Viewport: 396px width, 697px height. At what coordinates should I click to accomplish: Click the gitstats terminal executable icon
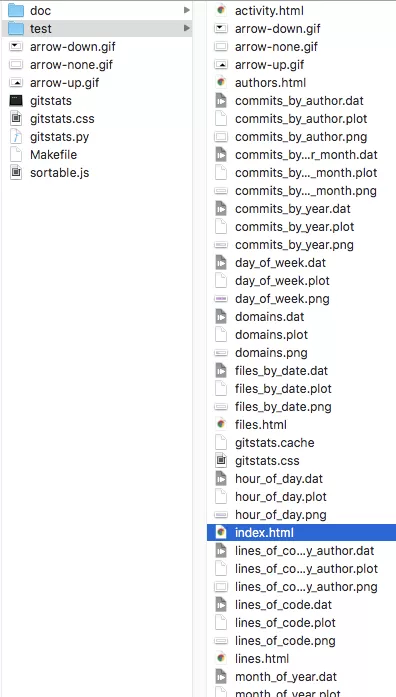[16, 101]
